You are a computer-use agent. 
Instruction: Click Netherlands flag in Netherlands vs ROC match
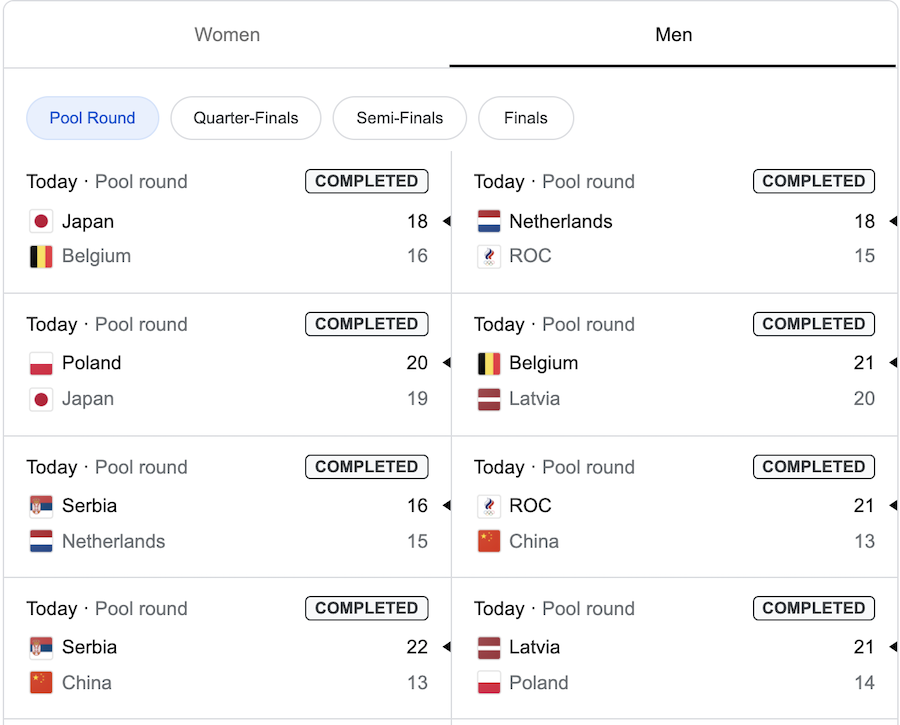(488, 221)
